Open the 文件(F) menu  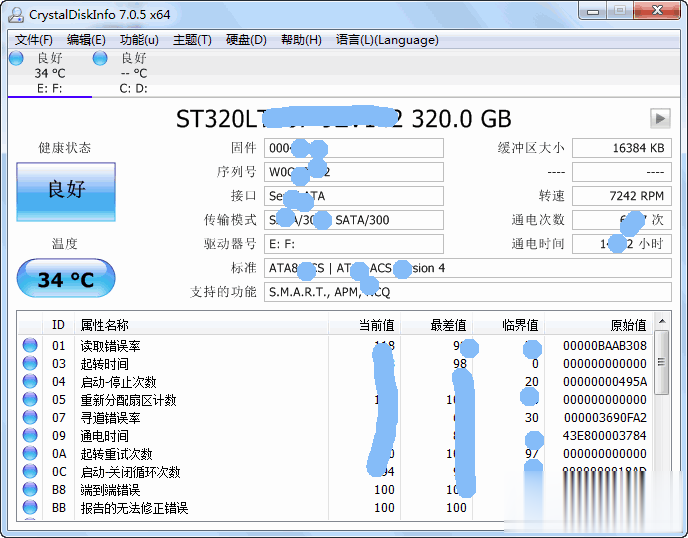tap(34, 40)
